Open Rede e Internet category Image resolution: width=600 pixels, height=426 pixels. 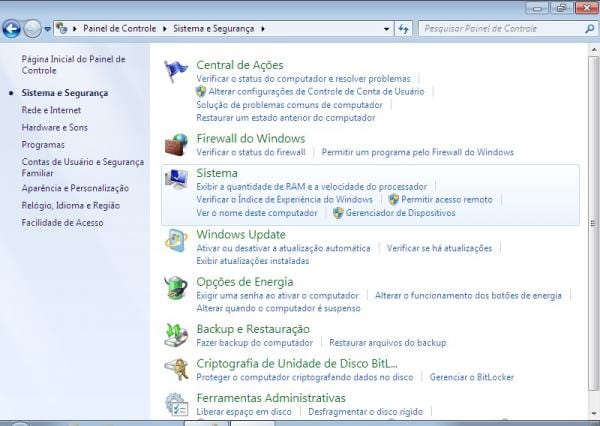click(x=51, y=110)
